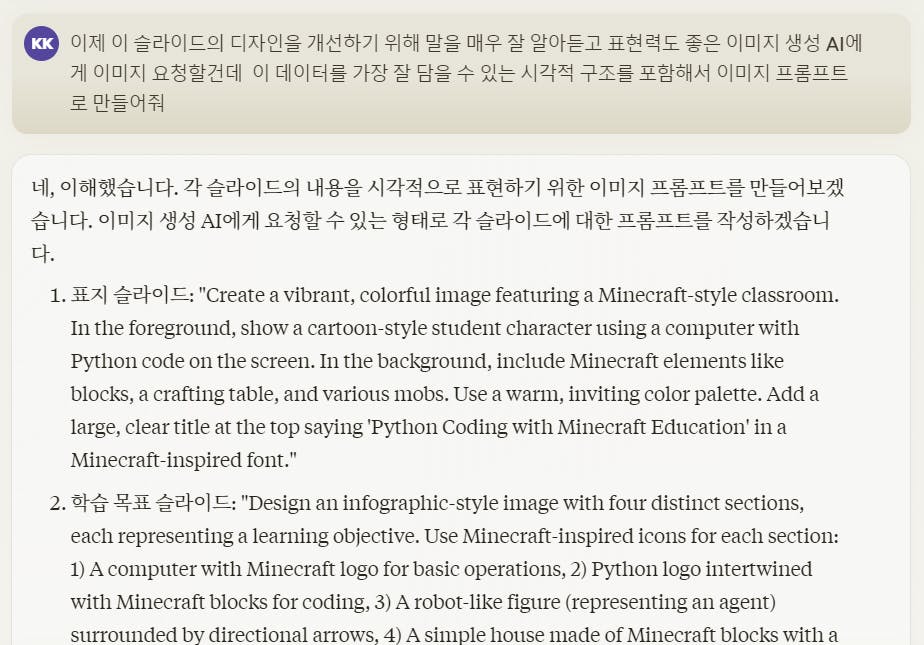Click text 'A robot-like figure (representing an agent)'
Viewport: 924px width, 645px height.
pyautogui.click(x=585, y=602)
